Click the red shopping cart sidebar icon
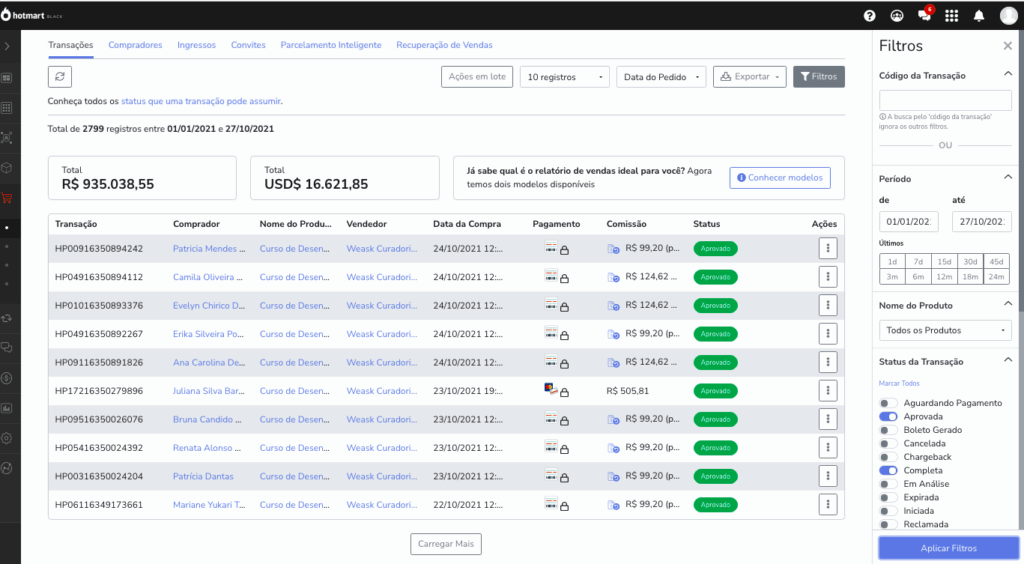The width and height of the screenshot is (1024, 564). point(7,198)
